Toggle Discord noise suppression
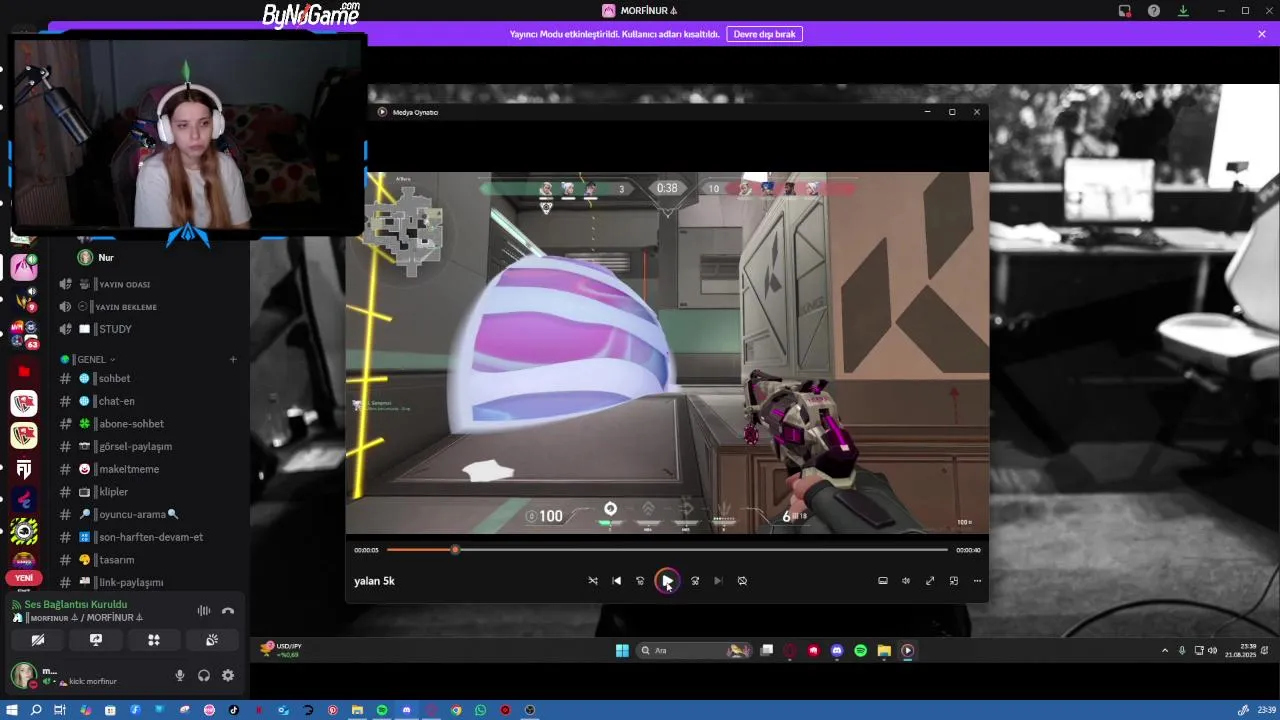Viewport: 1280px width, 720px height. [x=204, y=611]
